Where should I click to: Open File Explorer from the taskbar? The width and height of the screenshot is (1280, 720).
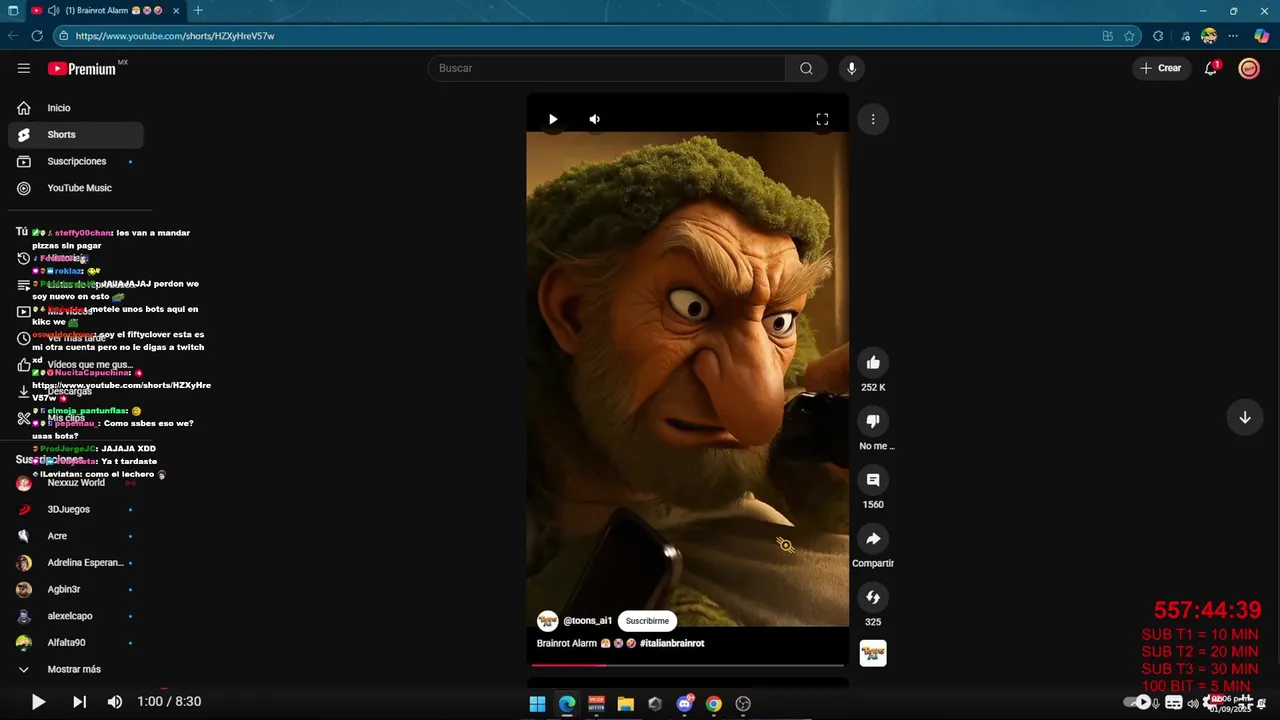tap(625, 704)
